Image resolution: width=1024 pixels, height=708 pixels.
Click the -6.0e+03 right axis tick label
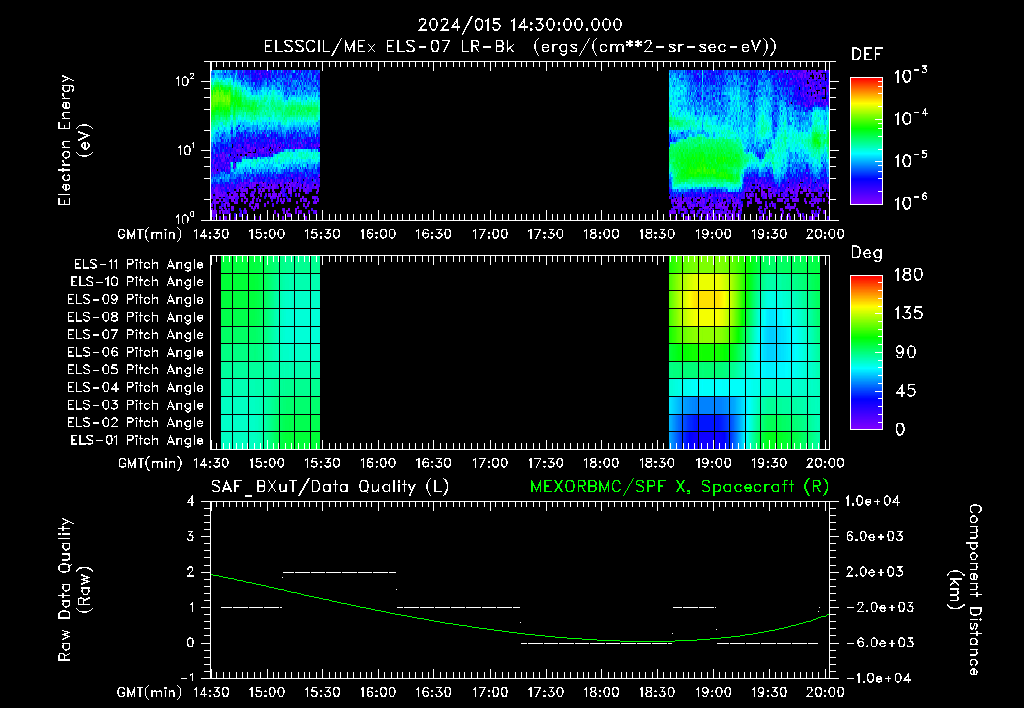pyautogui.click(x=875, y=643)
